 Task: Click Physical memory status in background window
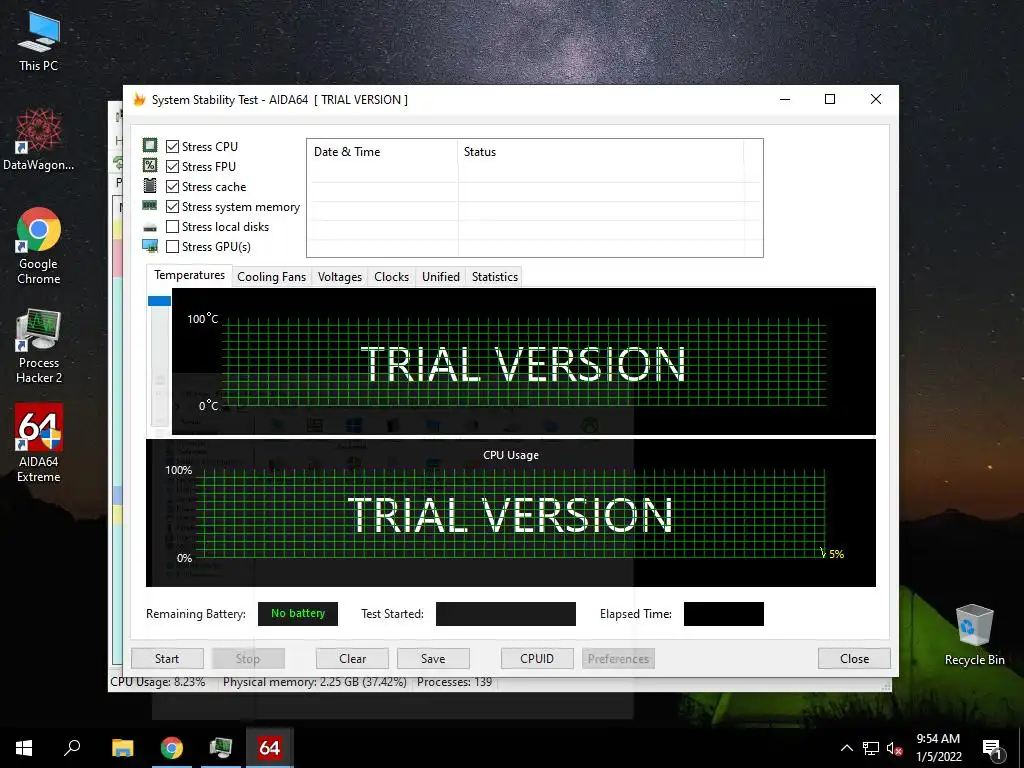(314, 682)
